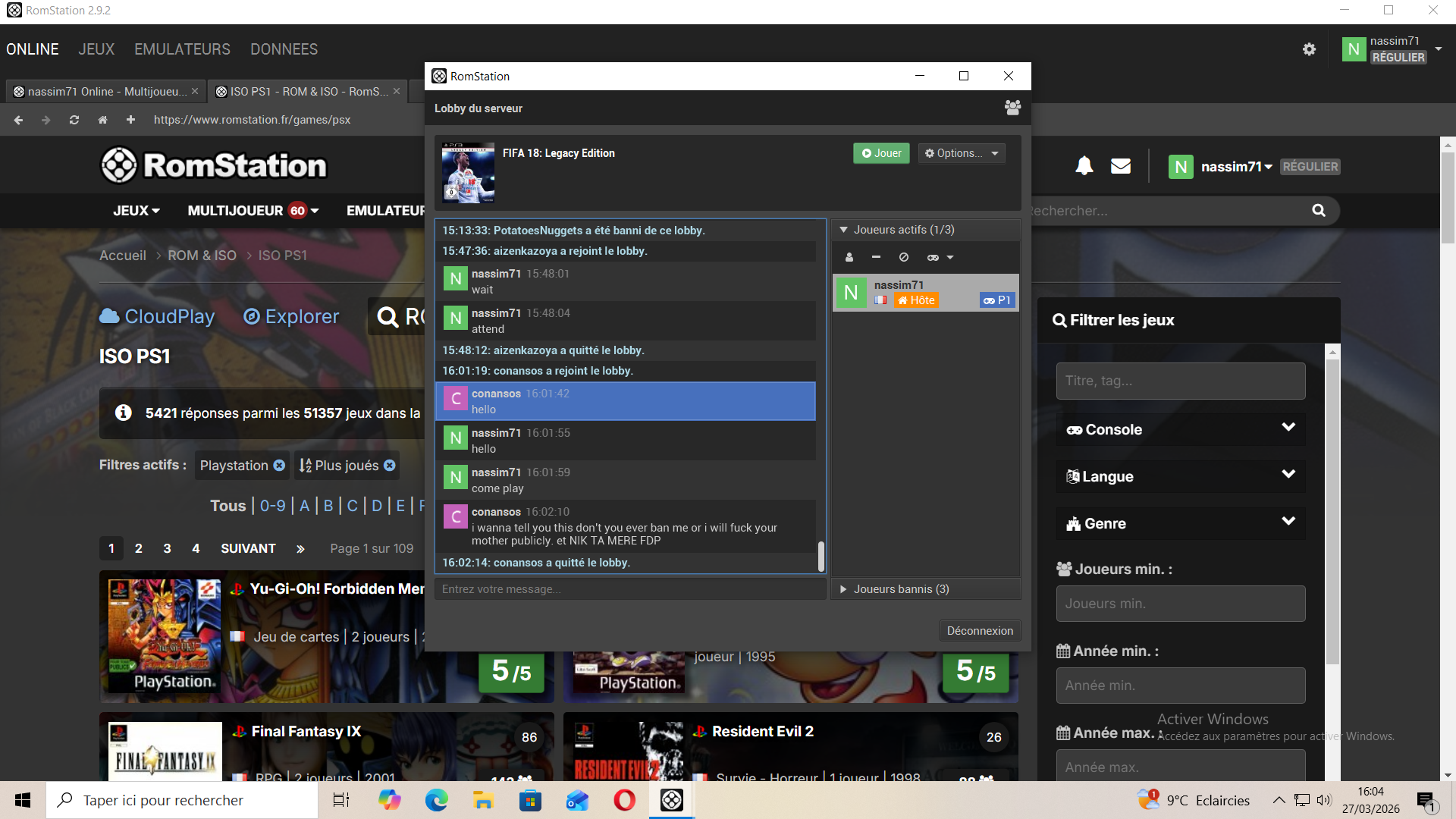
Task: Click the ban player circle-slash icon
Action: (x=904, y=257)
